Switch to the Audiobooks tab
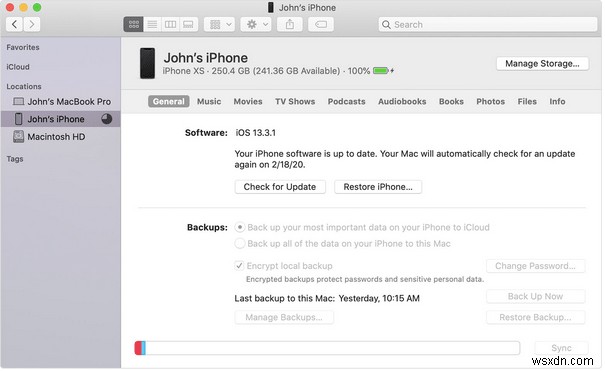Viewport: 605px width, 371px height. pos(402,101)
